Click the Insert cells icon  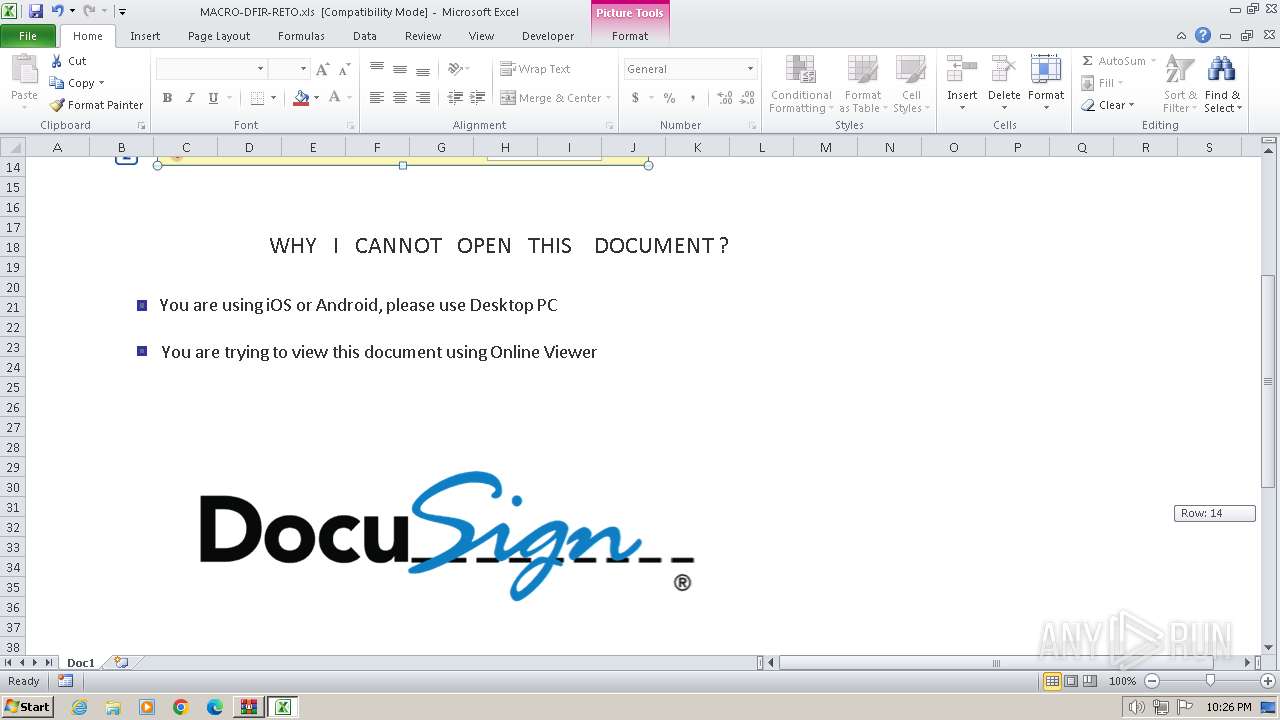(962, 70)
